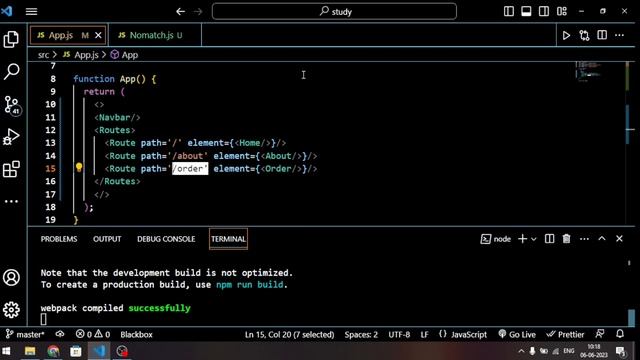Publish or sync changes cloud icon

[x=60, y=334]
